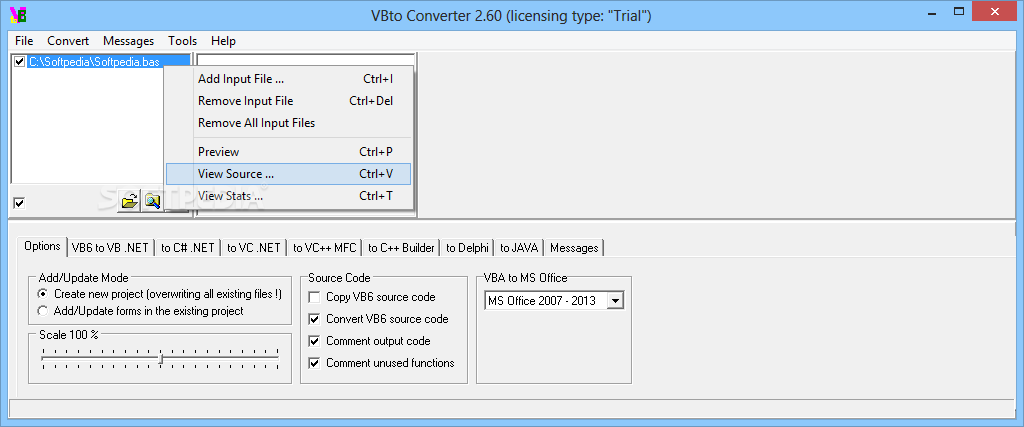This screenshot has width=1024, height=427.
Task: Maximize the VBto Converter window
Action: [x=959, y=12]
